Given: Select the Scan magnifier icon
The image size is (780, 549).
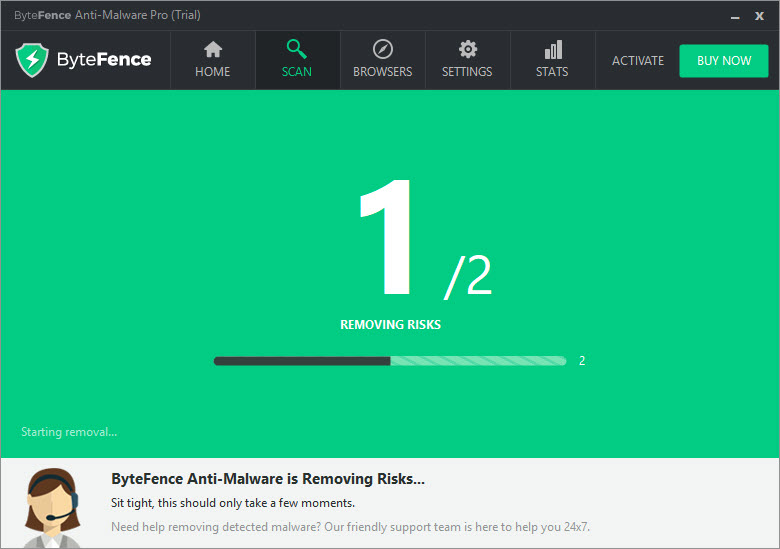Looking at the screenshot, I should [x=296, y=49].
